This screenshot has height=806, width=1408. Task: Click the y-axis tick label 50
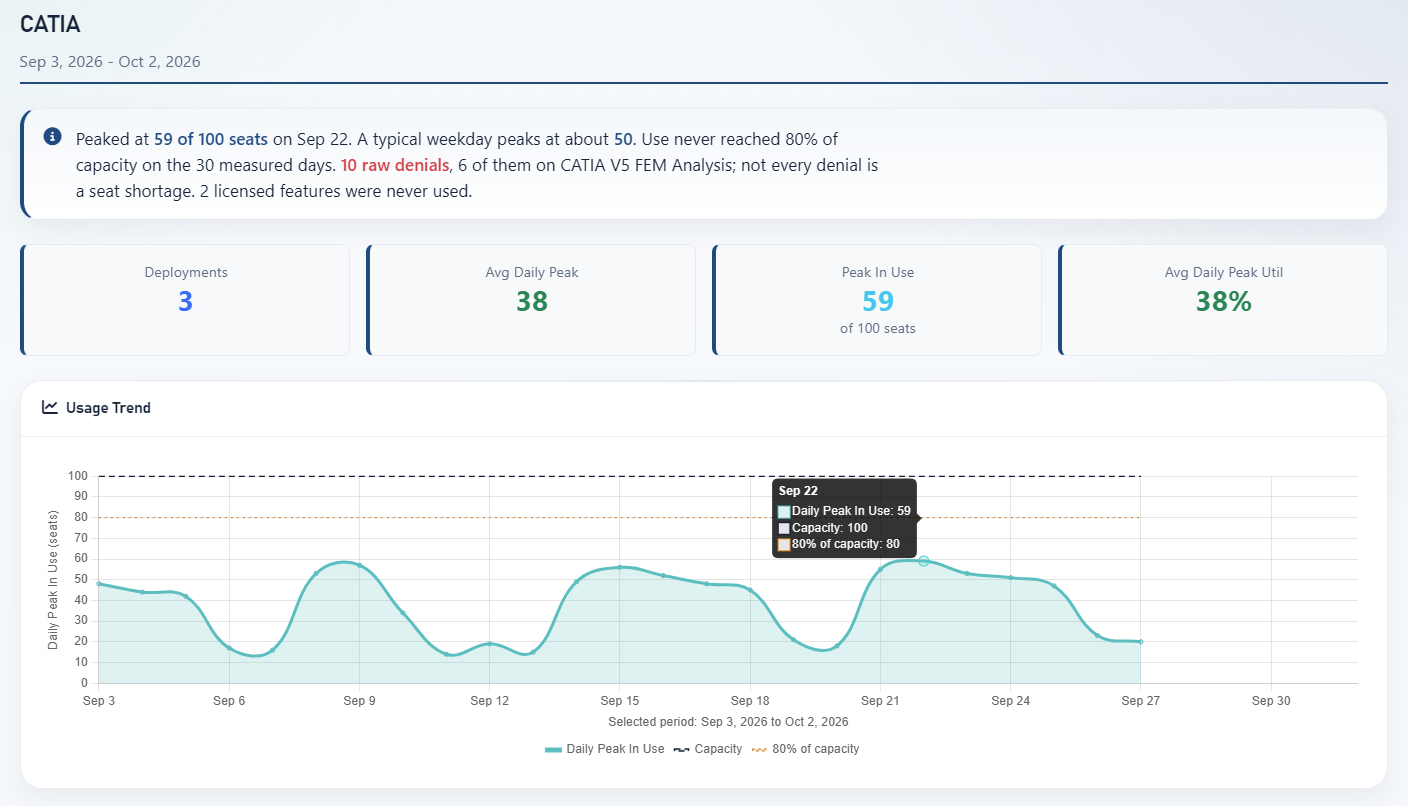coord(81,580)
